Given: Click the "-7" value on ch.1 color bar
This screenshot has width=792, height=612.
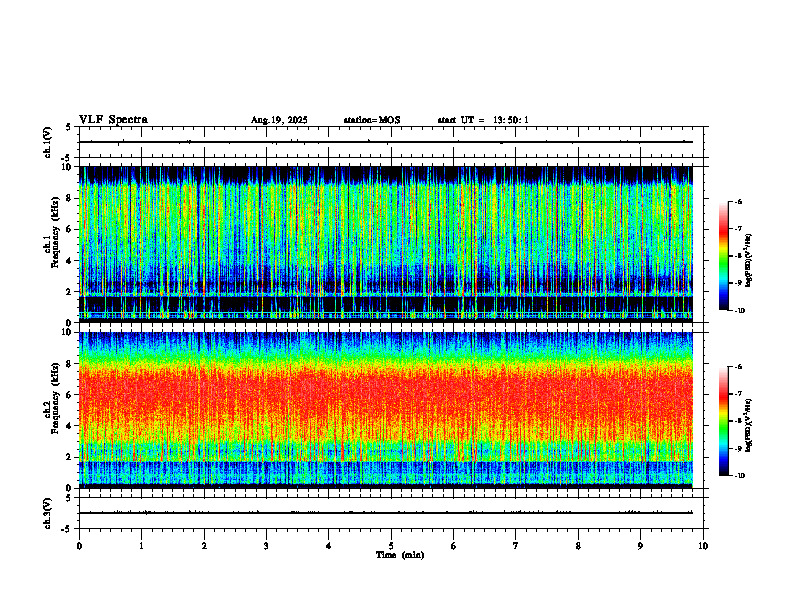Looking at the screenshot, I should [x=738, y=229].
